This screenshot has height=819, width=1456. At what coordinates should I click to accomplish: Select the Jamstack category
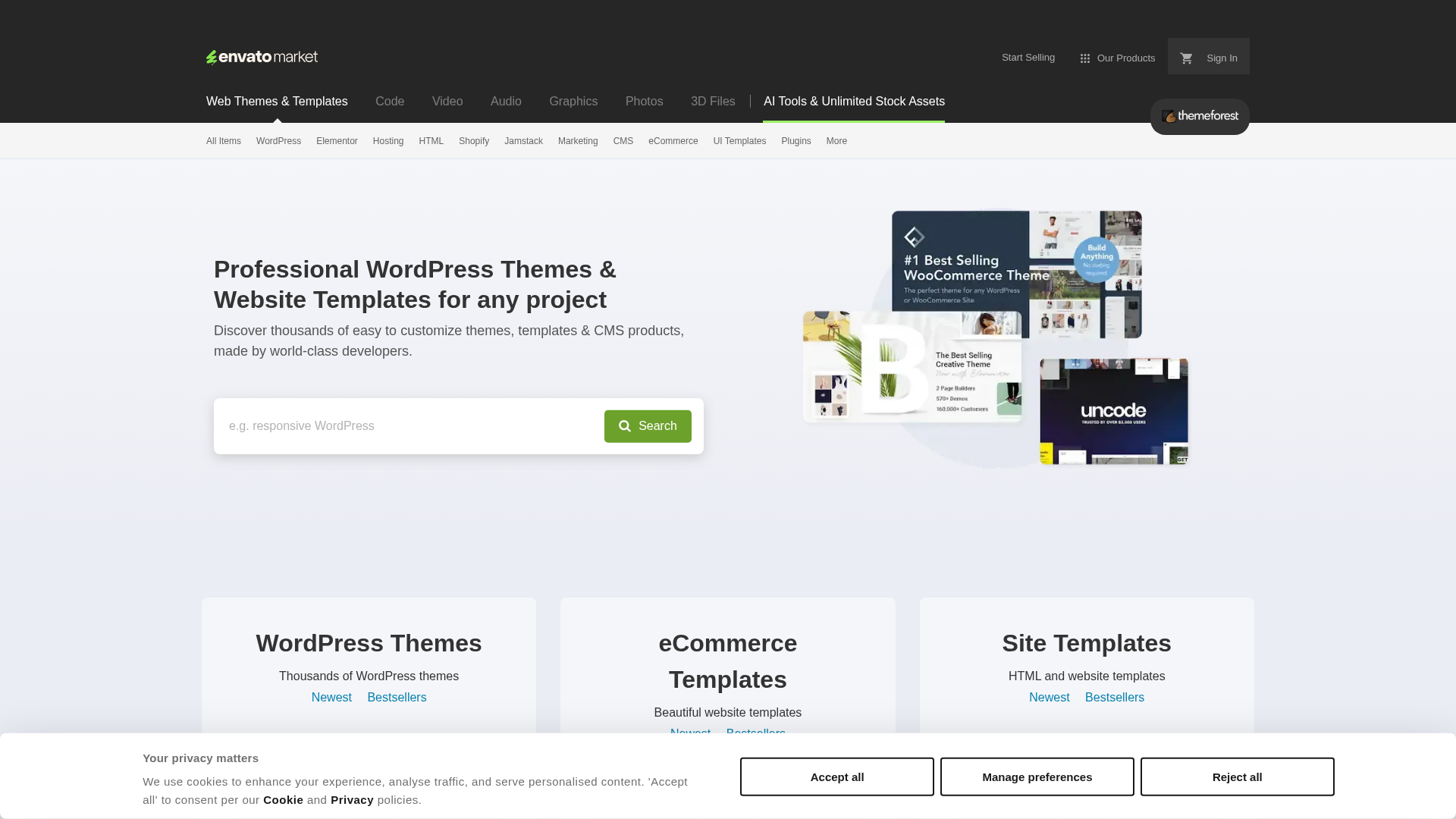(x=523, y=141)
